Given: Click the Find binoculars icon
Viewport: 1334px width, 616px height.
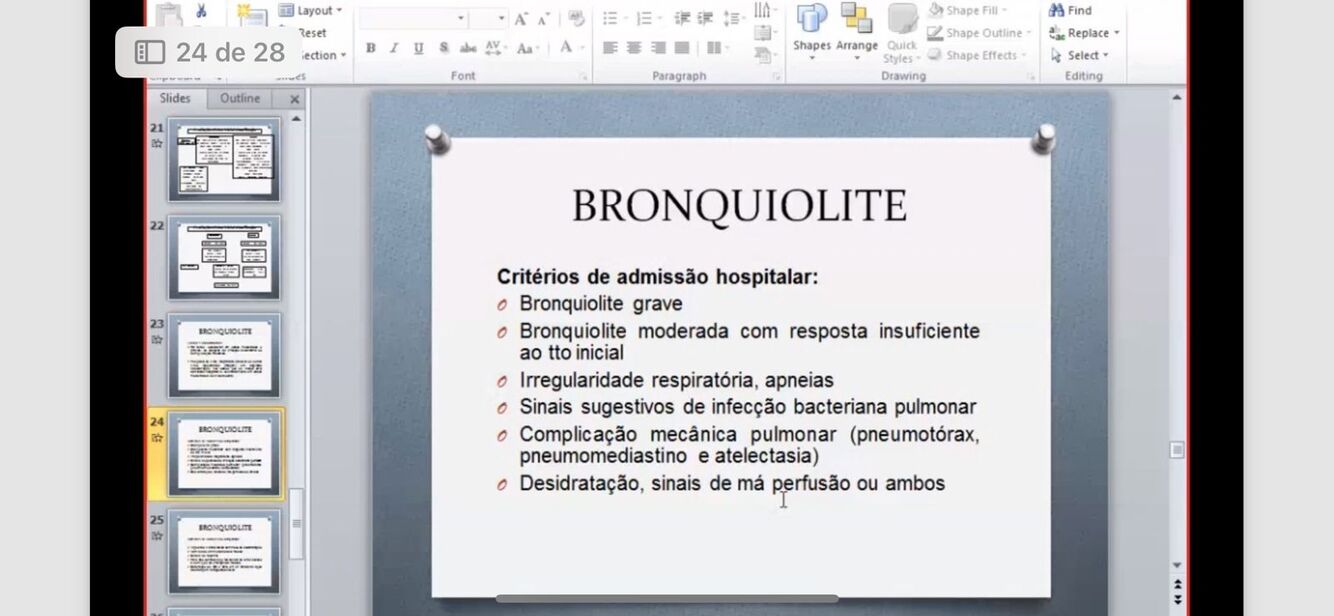Looking at the screenshot, I should (1056, 10).
